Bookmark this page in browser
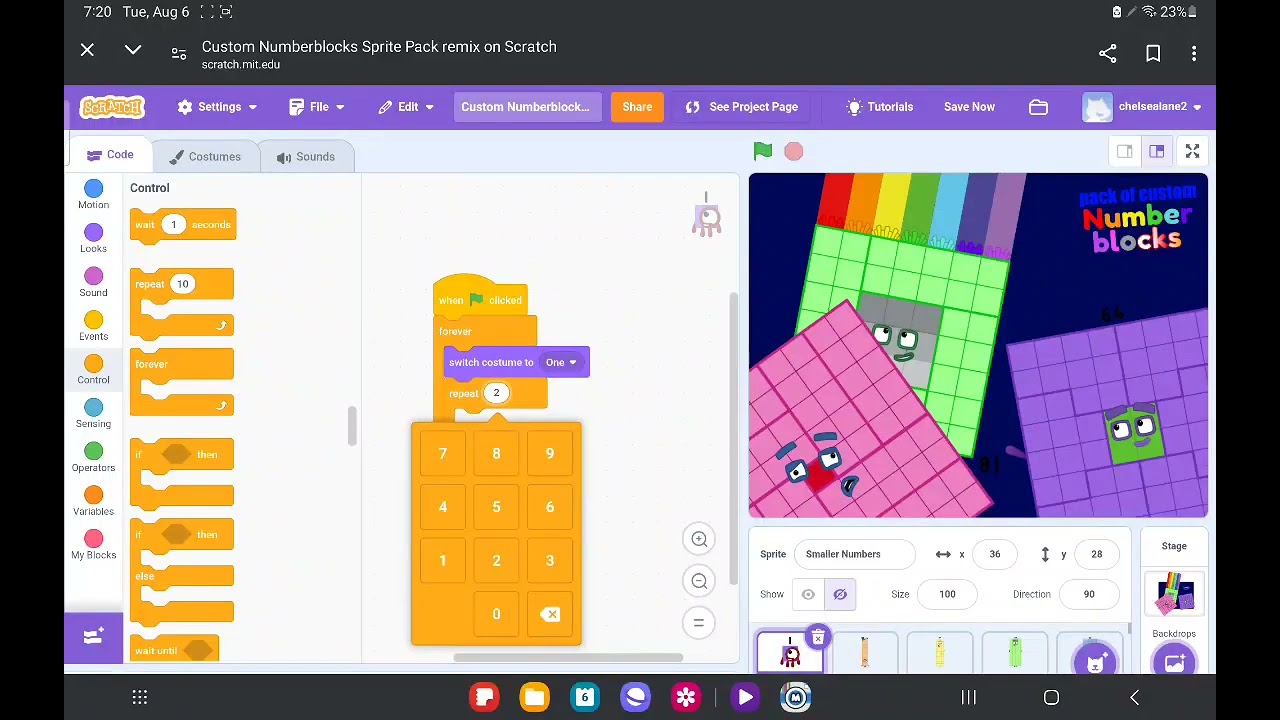The height and width of the screenshot is (720, 1280). click(1153, 54)
